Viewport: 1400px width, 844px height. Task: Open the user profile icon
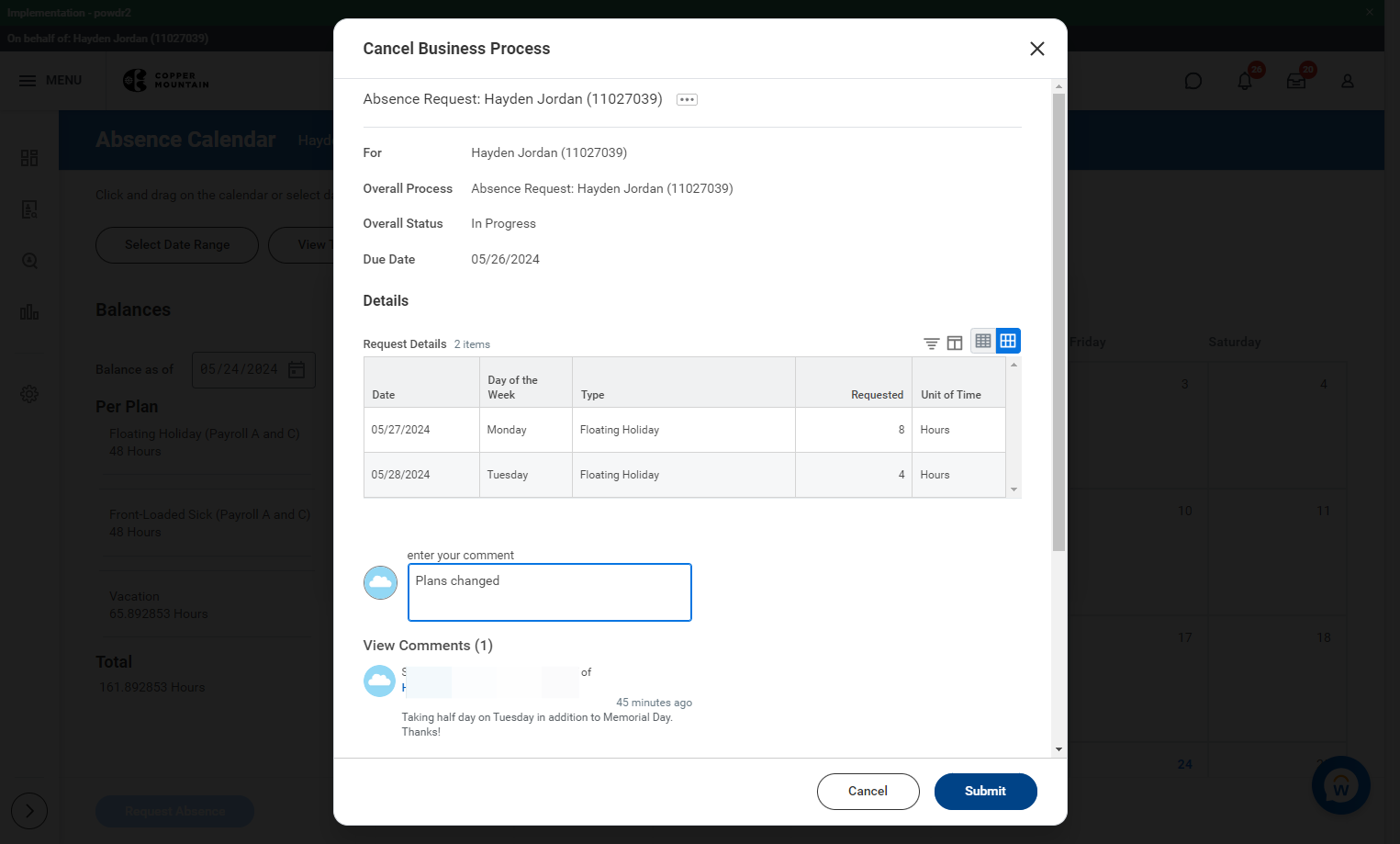pos(1348,81)
